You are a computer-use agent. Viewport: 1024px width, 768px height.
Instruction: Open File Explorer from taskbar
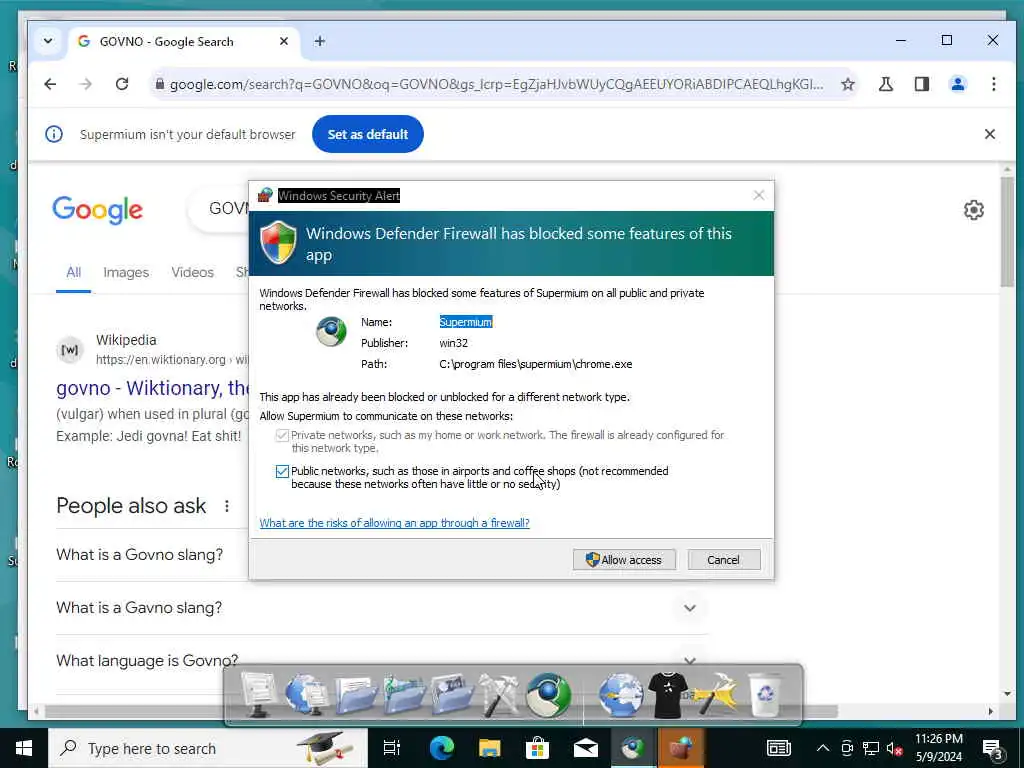tap(489, 748)
